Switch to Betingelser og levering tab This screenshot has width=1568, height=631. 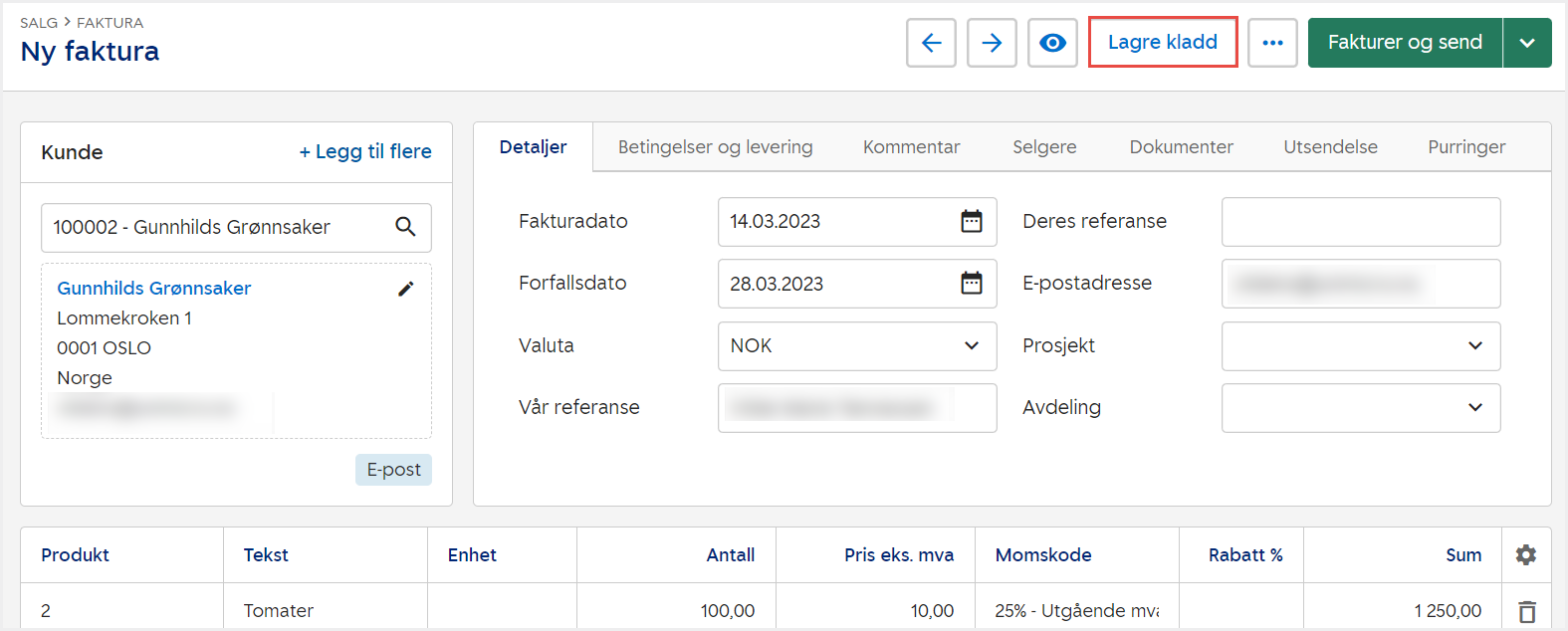point(715,147)
